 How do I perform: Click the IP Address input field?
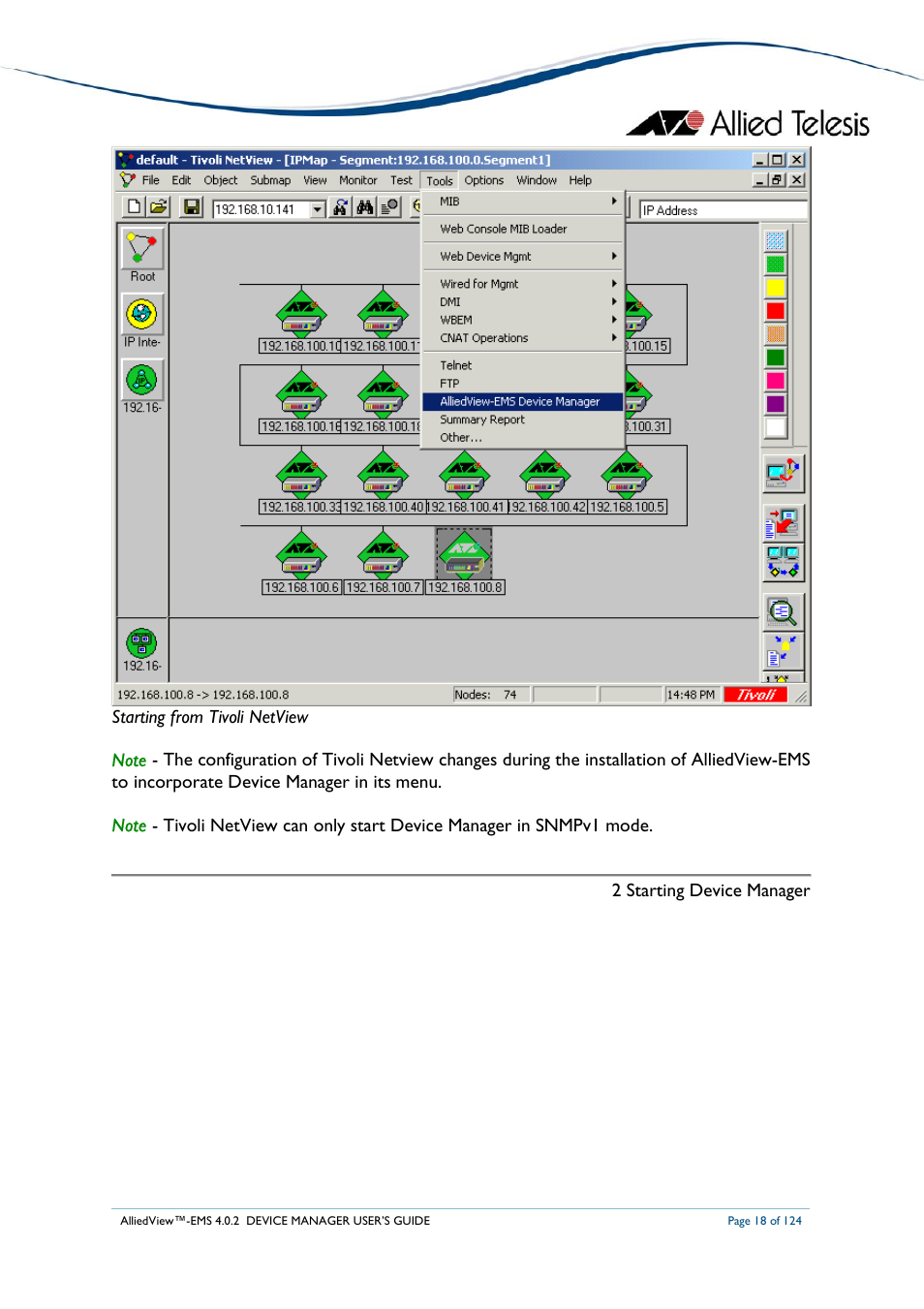click(723, 210)
